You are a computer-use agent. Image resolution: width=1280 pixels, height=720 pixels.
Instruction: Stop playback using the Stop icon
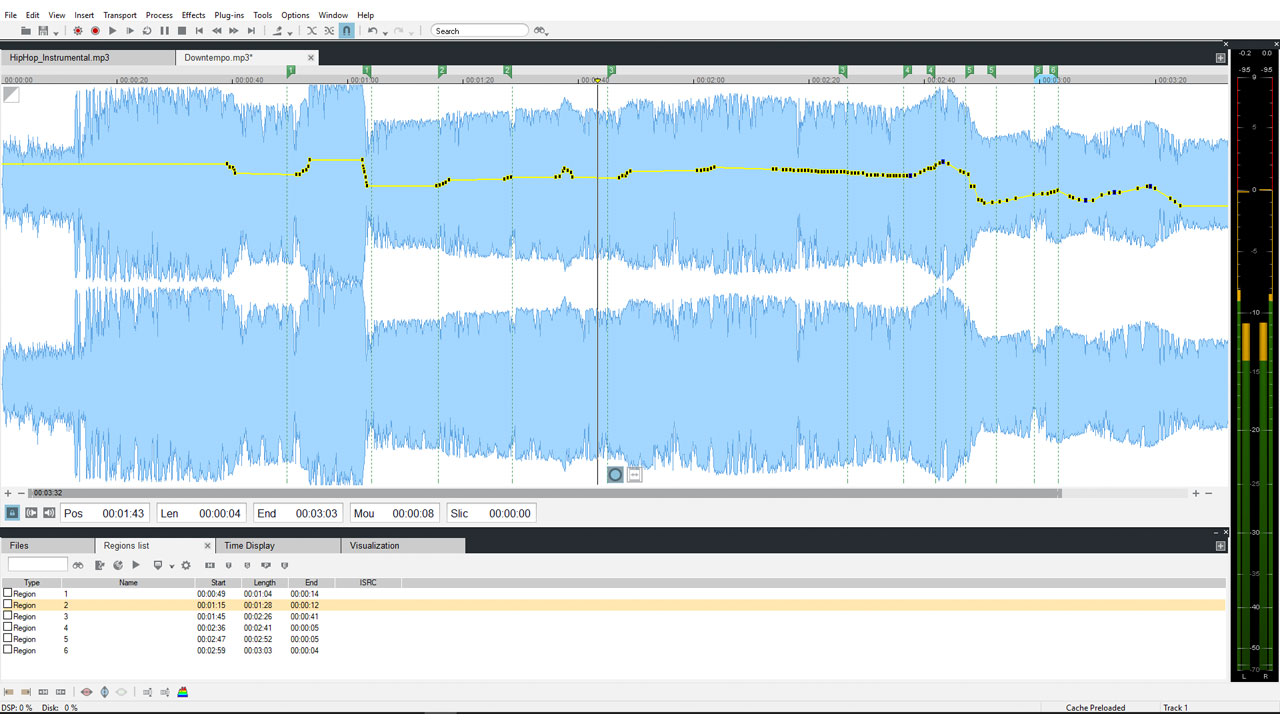point(181,30)
